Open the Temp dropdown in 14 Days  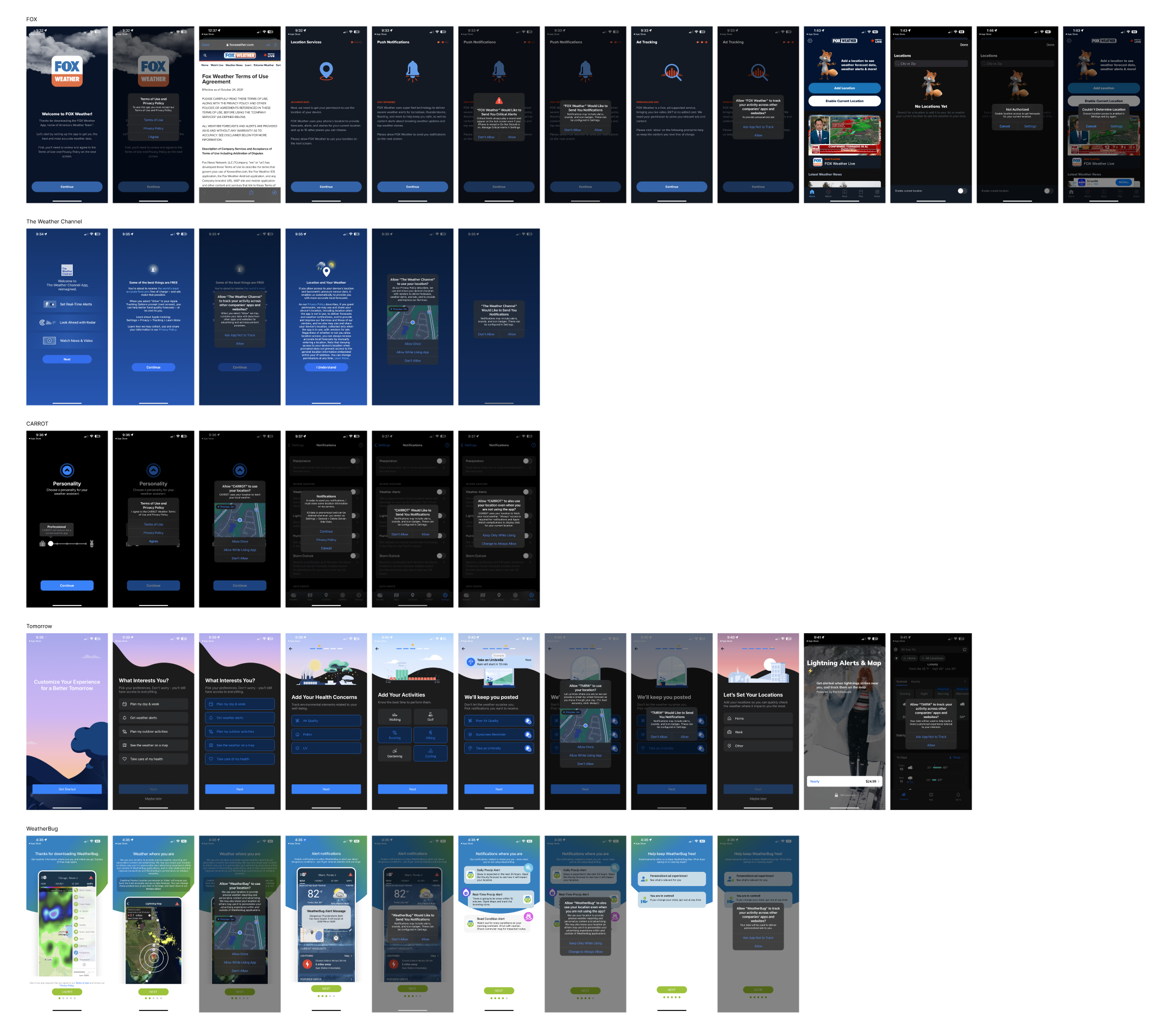click(957, 758)
